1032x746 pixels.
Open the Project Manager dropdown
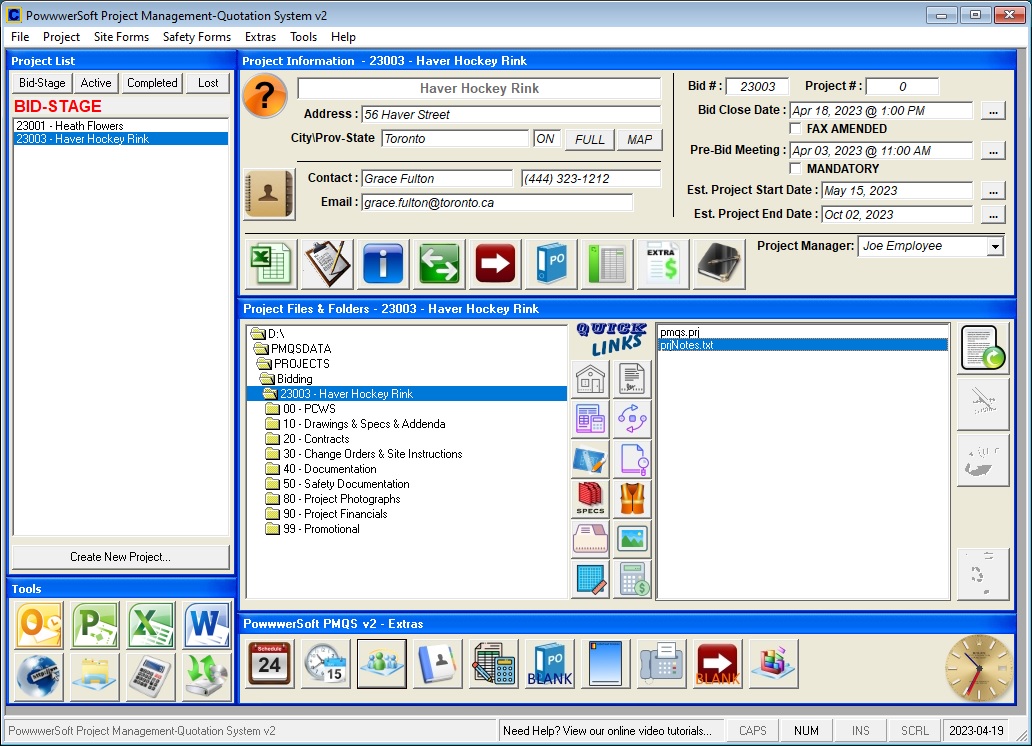[994, 246]
